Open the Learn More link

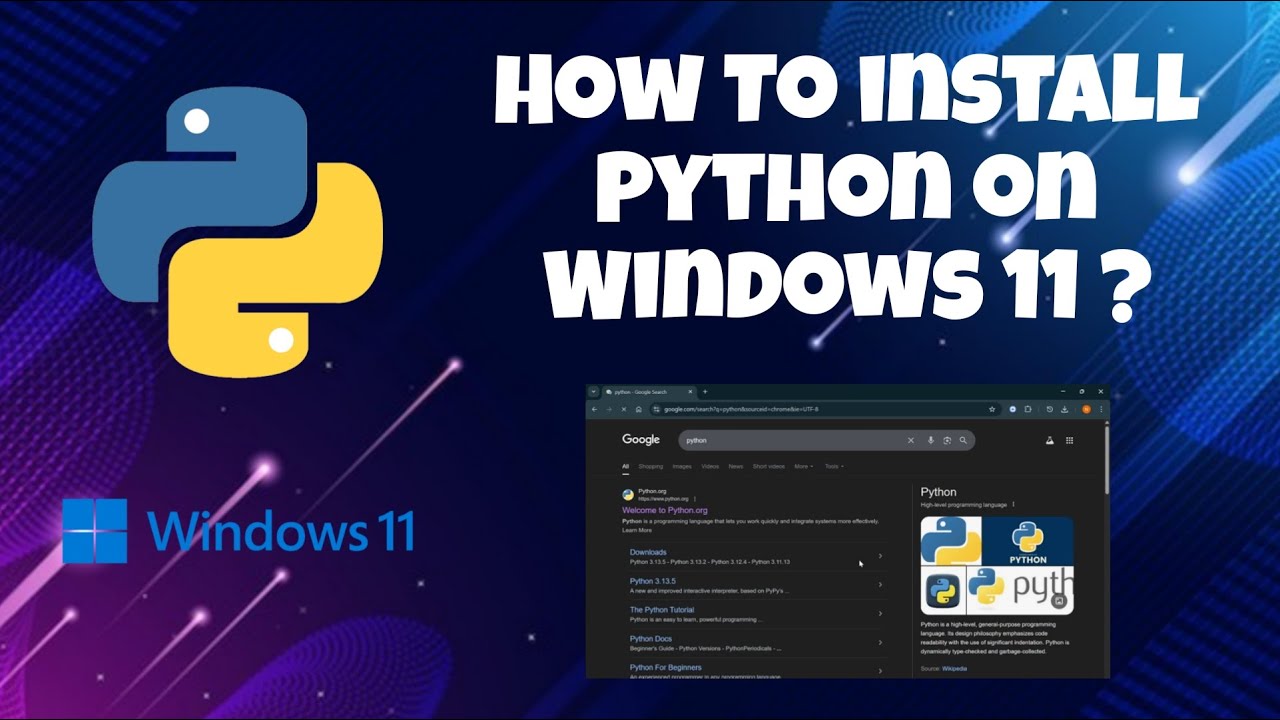(637, 530)
